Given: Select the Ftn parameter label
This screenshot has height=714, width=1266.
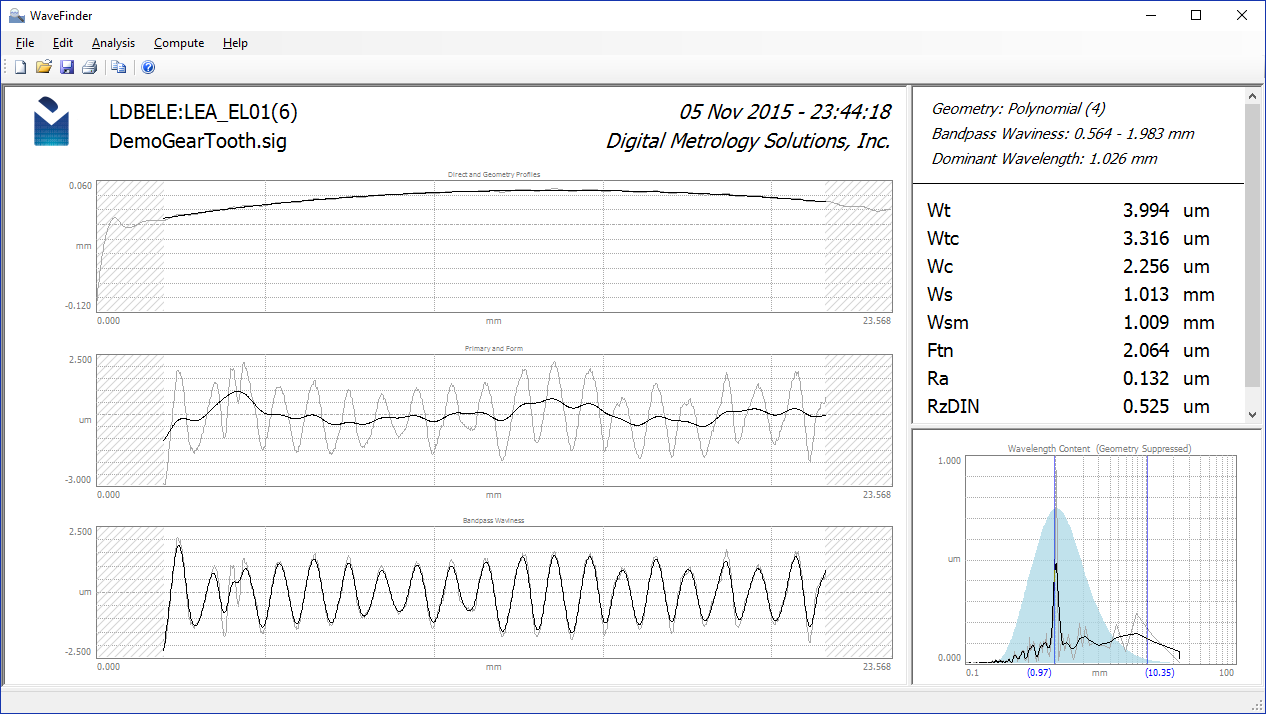Looking at the screenshot, I should [942, 351].
